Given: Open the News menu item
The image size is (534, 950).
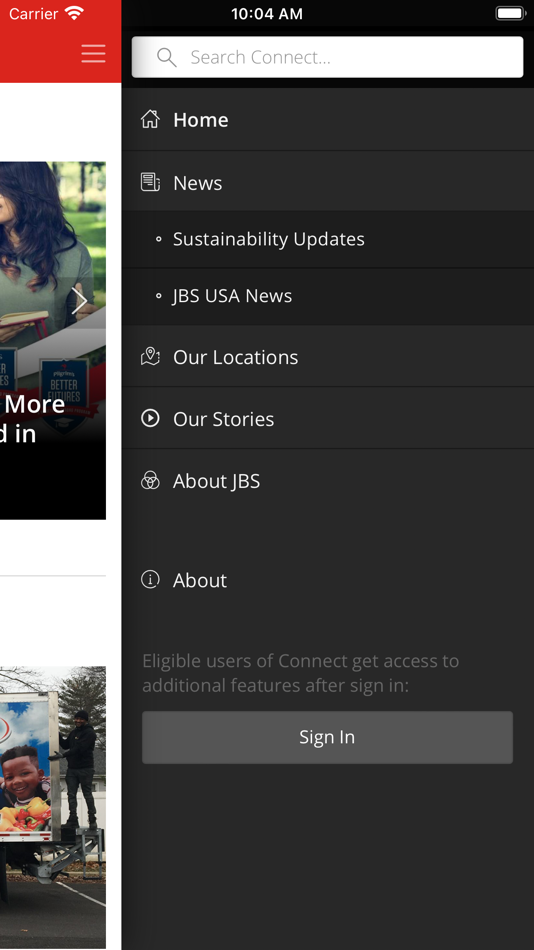Looking at the screenshot, I should point(328,182).
